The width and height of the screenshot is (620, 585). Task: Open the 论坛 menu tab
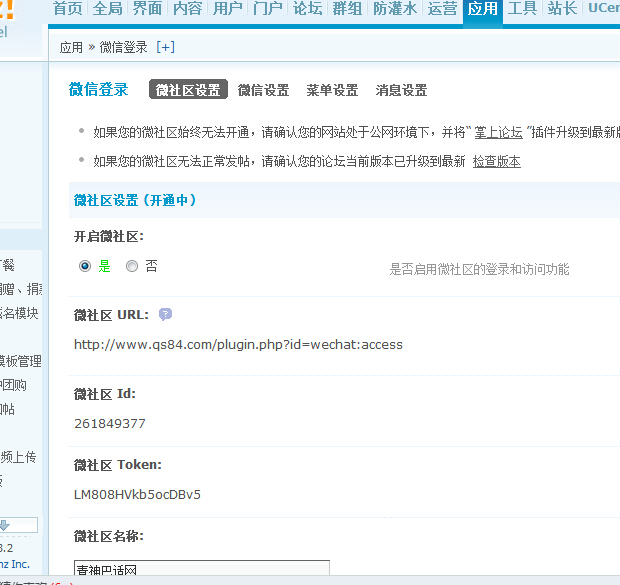pos(308,8)
